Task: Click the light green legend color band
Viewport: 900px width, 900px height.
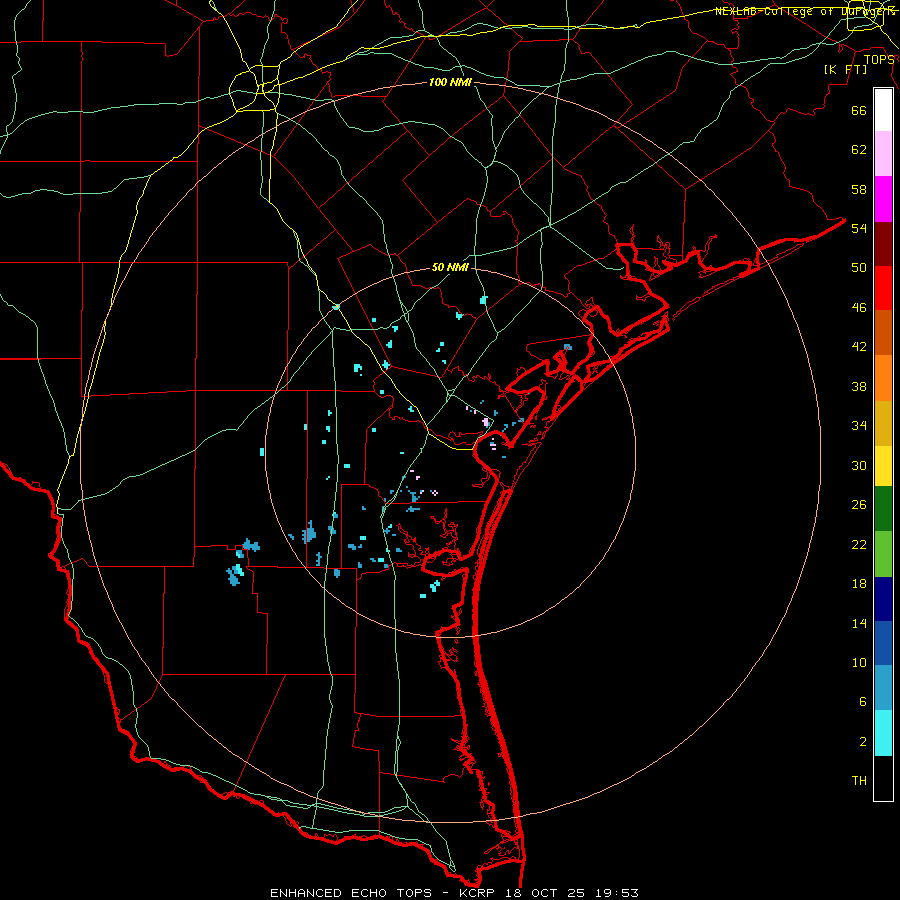Action: tap(883, 554)
